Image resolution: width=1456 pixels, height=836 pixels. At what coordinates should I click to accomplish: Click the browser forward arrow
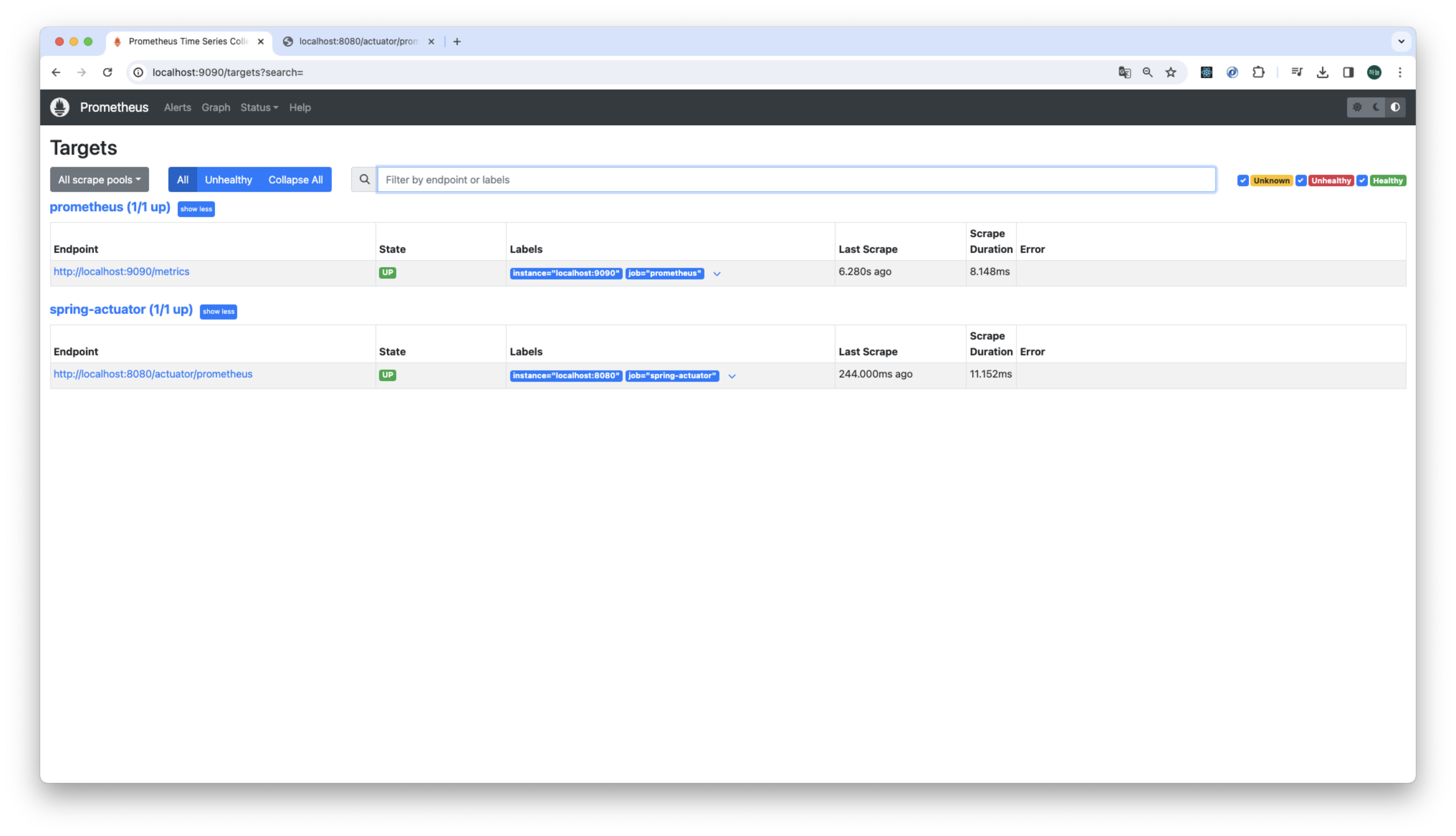[82, 72]
